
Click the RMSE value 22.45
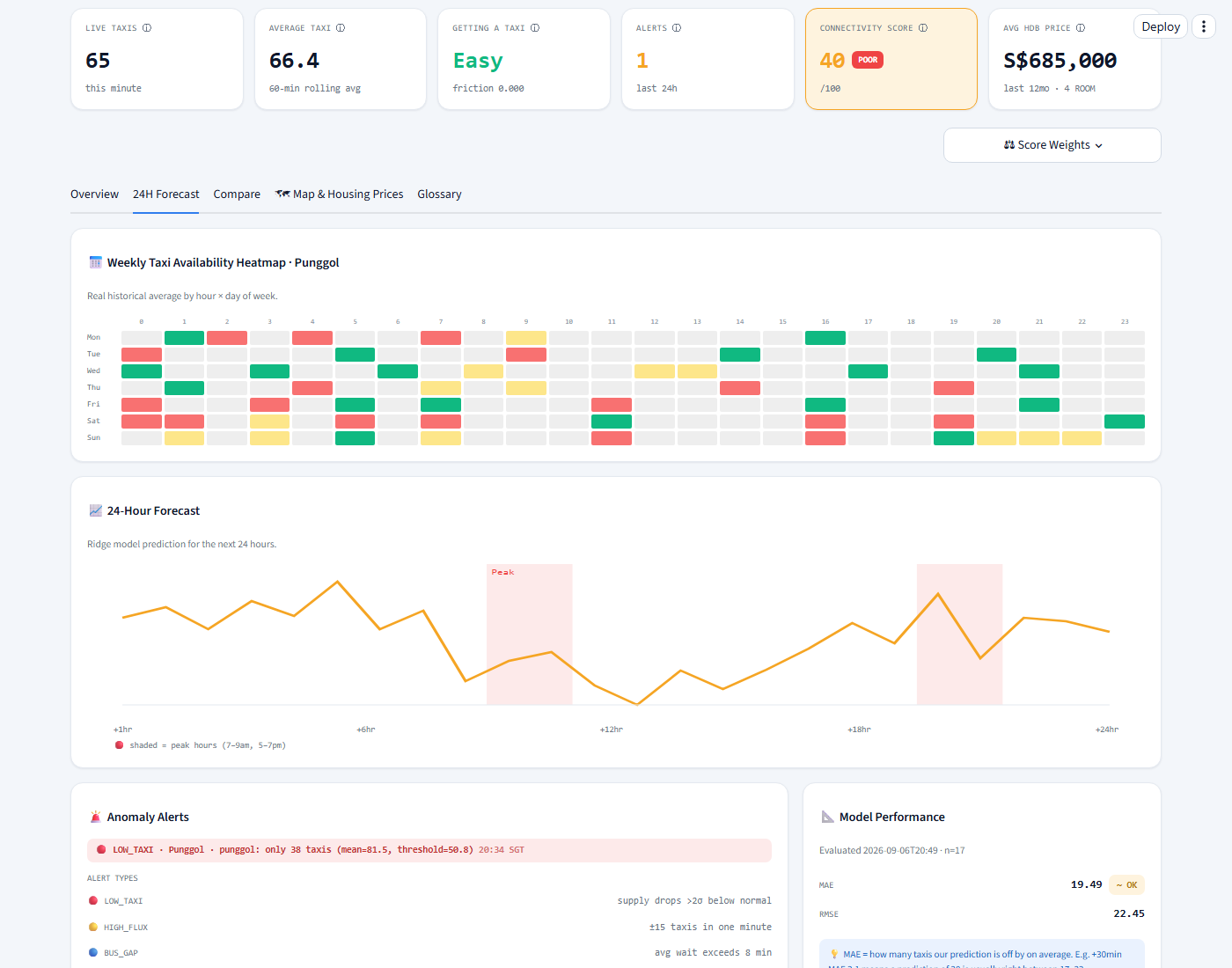coord(1129,913)
